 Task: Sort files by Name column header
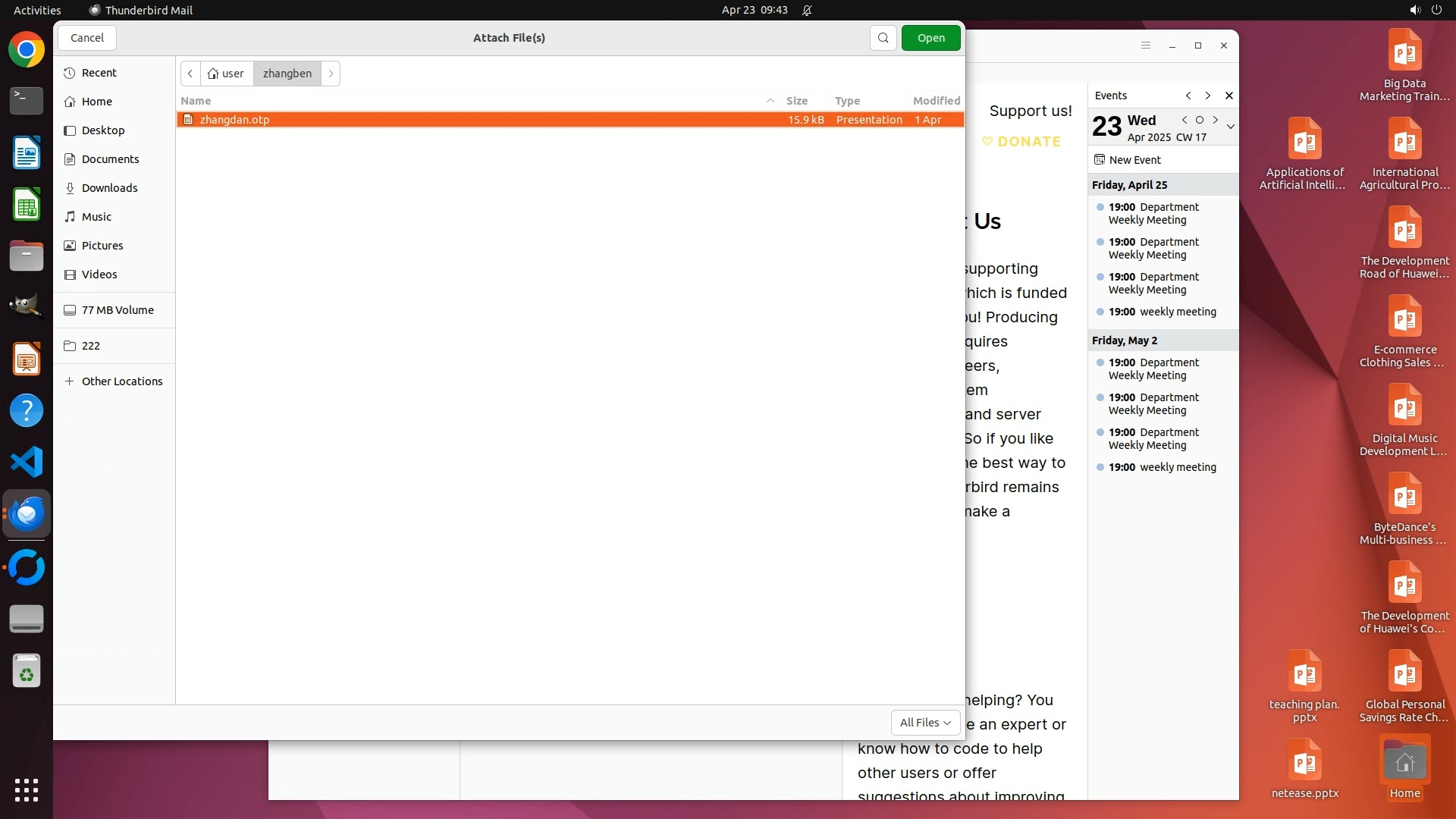(196, 101)
